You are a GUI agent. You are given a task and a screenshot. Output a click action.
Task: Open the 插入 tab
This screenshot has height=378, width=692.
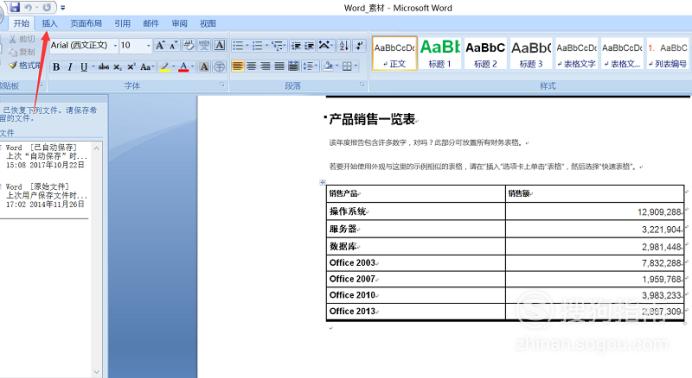pyautogui.click(x=49, y=23)
